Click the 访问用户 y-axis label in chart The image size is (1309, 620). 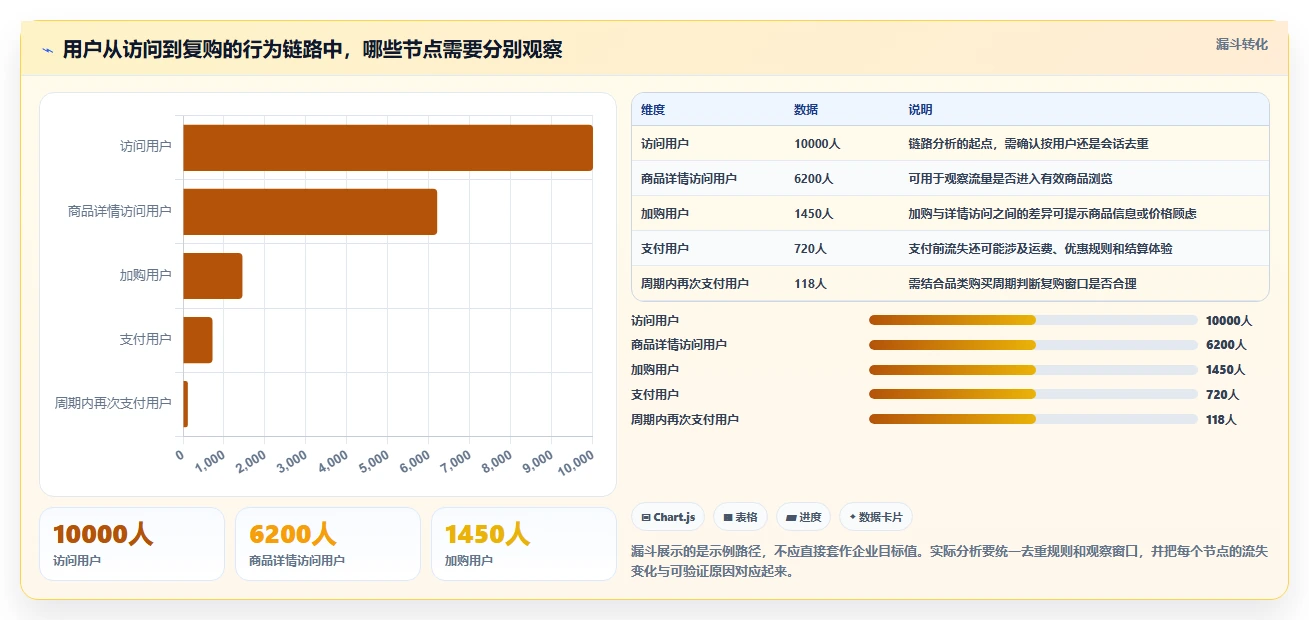pos(146,147)
